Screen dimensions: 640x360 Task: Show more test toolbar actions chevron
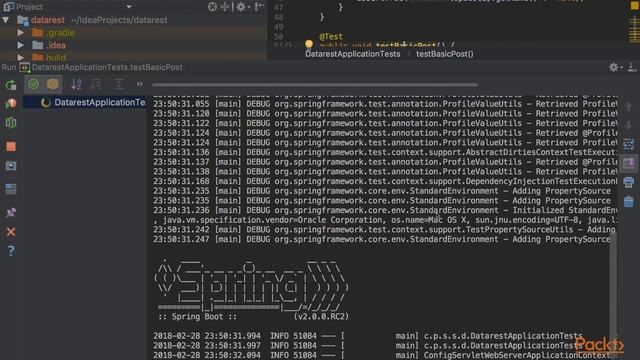point(140,84)
